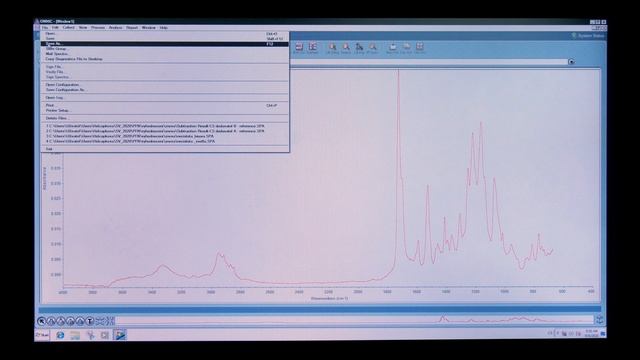640x360 pixels.
Task: Choose Print... in File menu
Action: coord(164,105)
